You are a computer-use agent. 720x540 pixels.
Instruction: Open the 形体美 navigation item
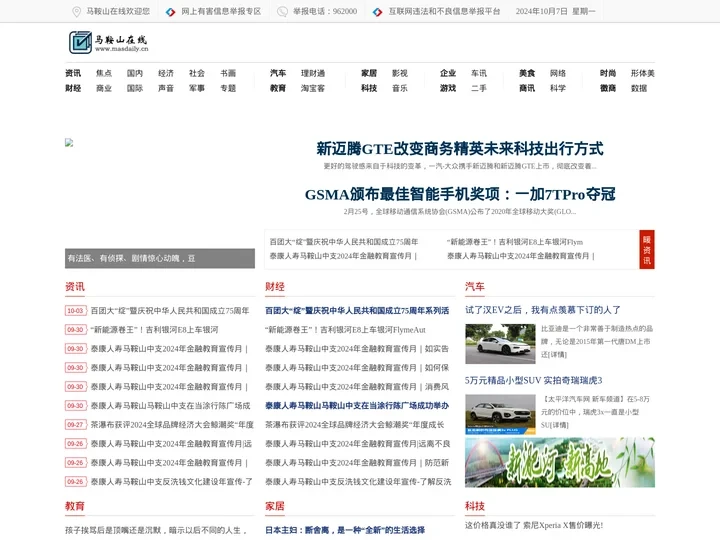642,73
